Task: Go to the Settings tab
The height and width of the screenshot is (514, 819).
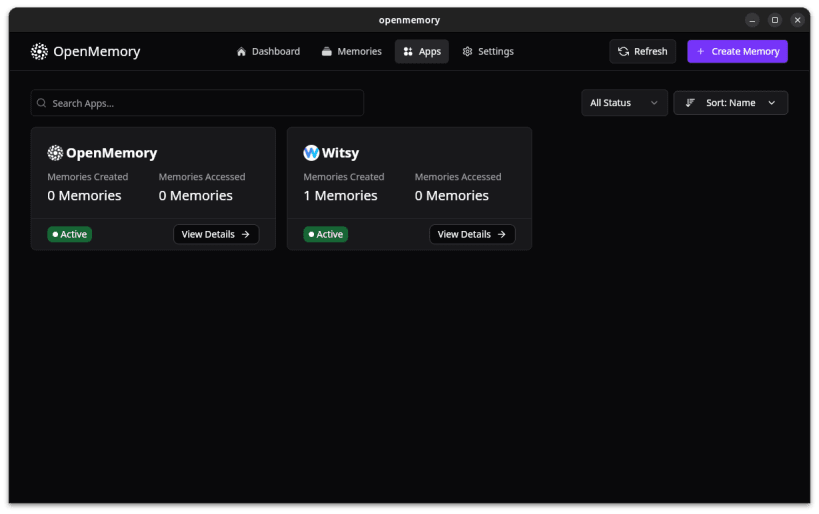Action: (488, 51)
